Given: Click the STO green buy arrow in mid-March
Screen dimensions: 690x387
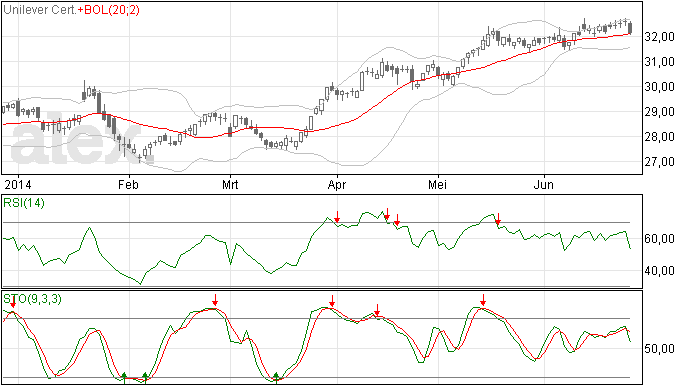Looking at the screenshot, I should tap(276, 377).
